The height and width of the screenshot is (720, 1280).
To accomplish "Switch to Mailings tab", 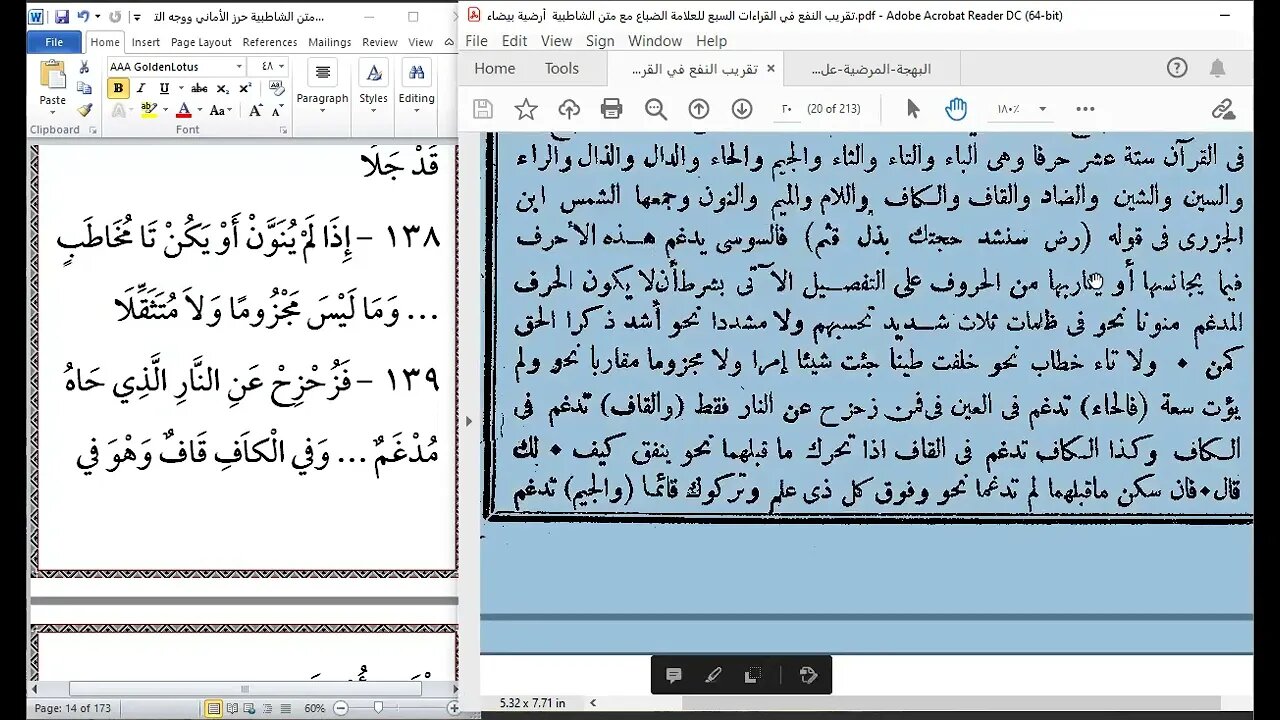I will pyautogui.click(x=329, y=42).
